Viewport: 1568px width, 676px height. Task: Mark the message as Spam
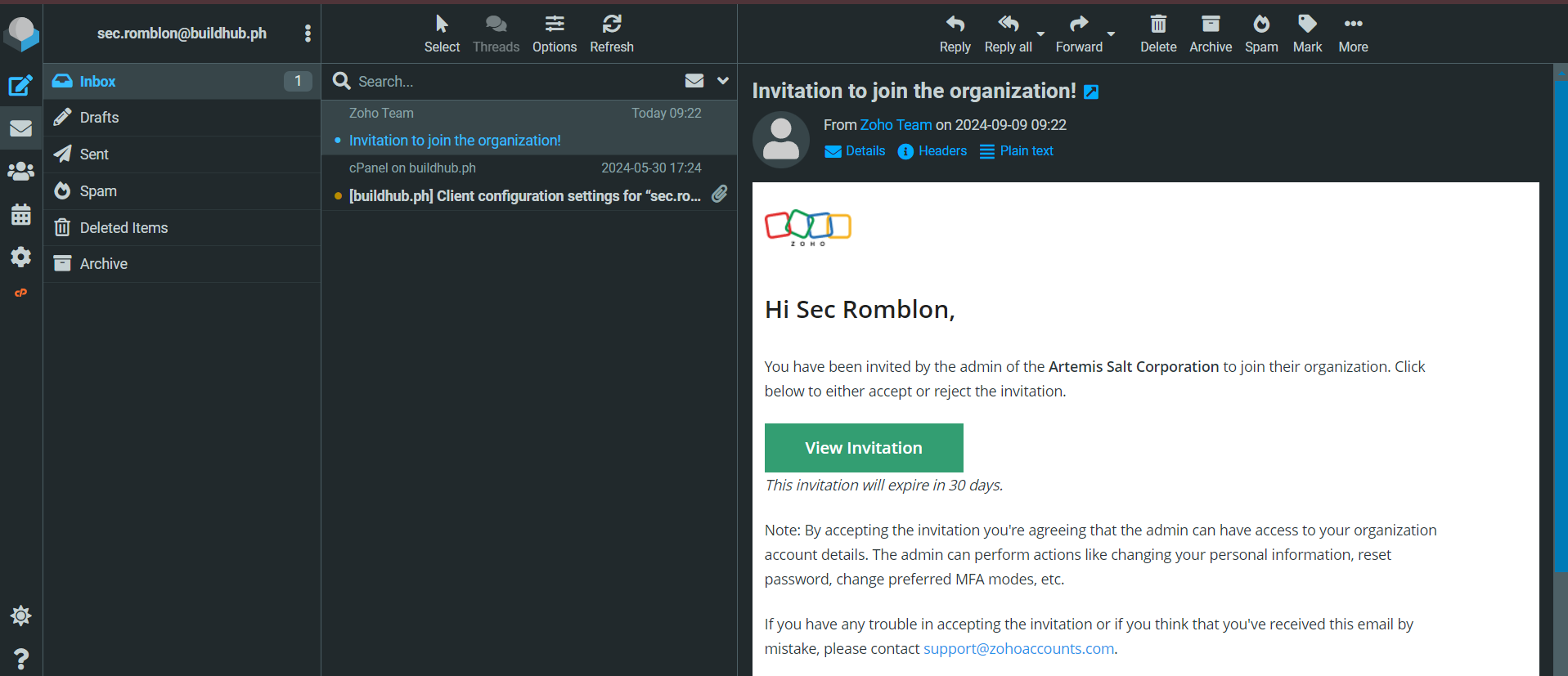pyautogui.click(x=1260, y=34)
